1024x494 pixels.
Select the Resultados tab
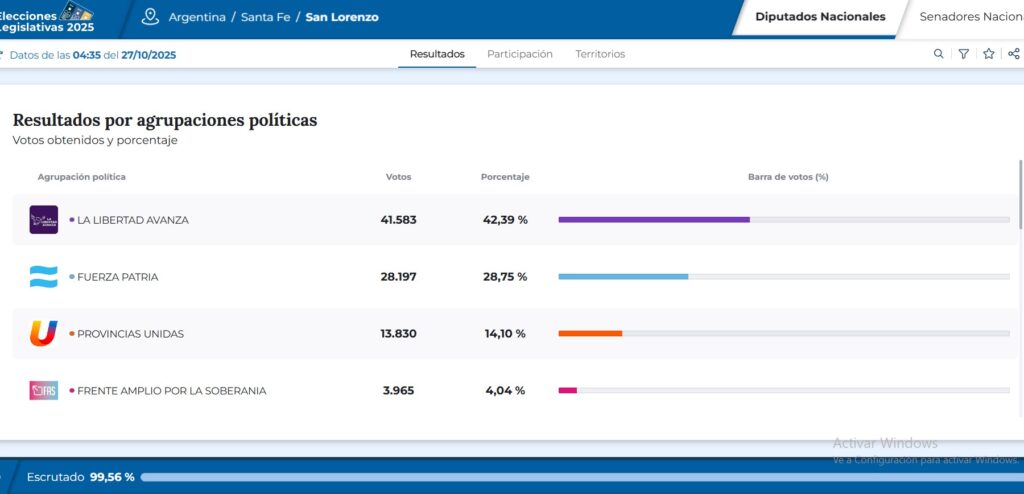[437, 54]
